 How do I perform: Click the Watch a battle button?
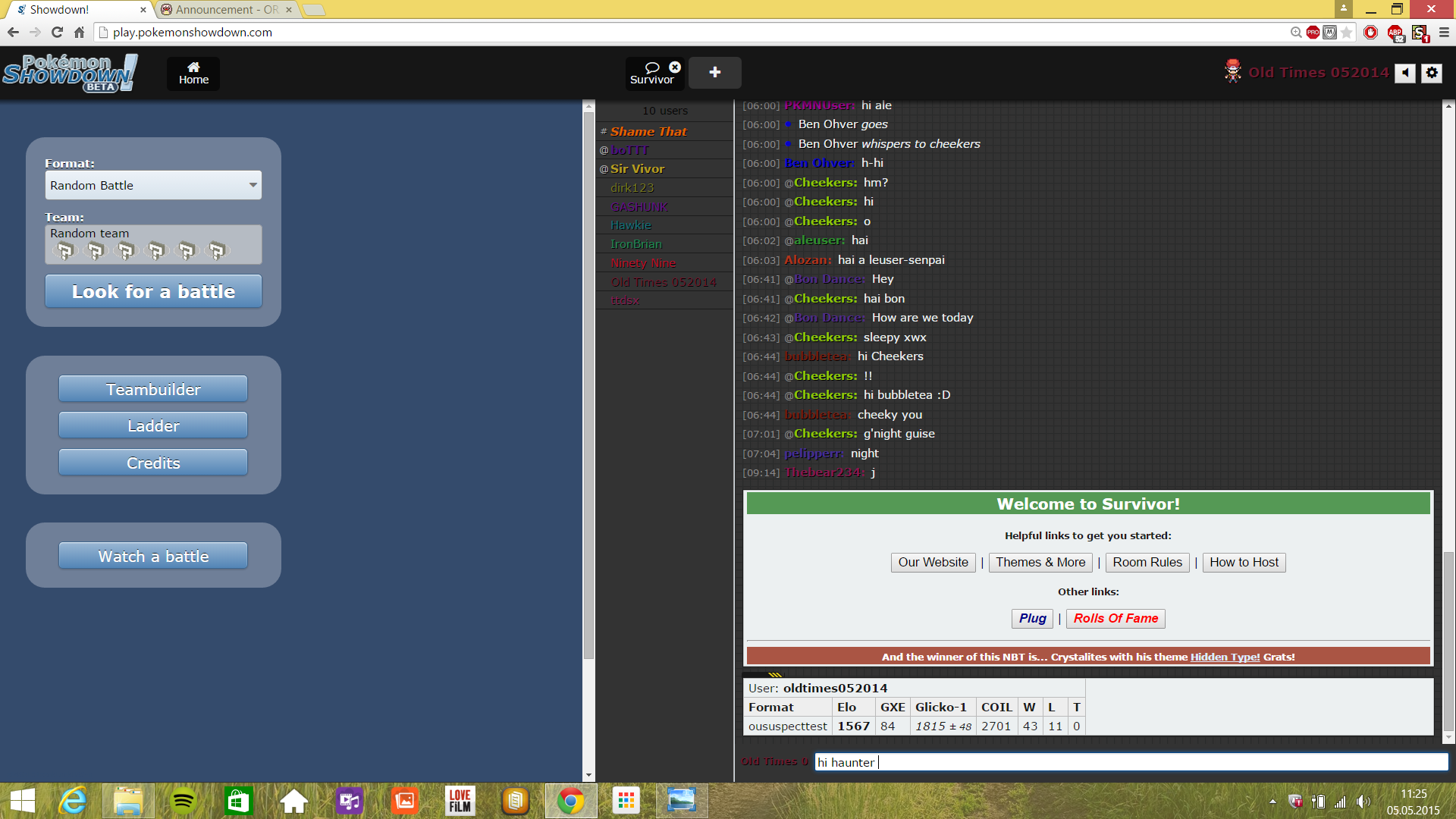pyautogui.click(x=153, y=556)
